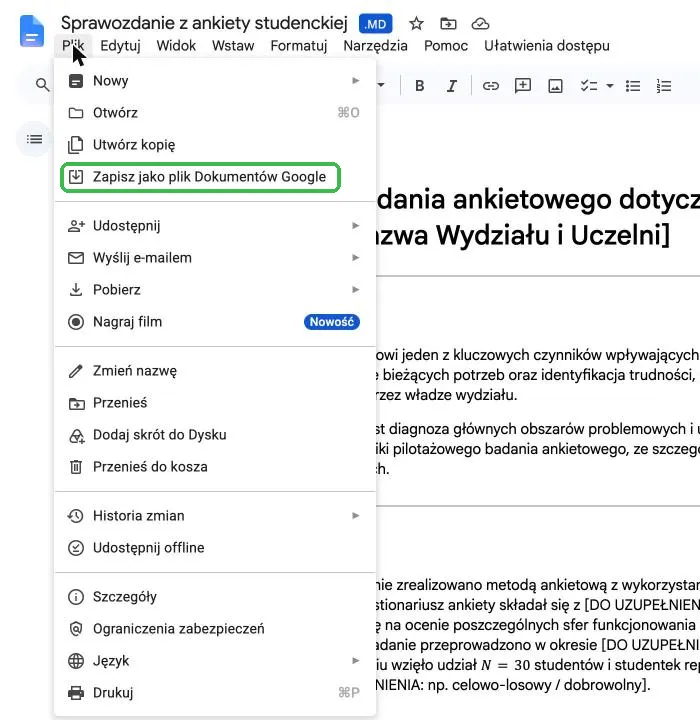Open Szczegóły
Screen dimensions: 700x720
click(x=215, y=597)
